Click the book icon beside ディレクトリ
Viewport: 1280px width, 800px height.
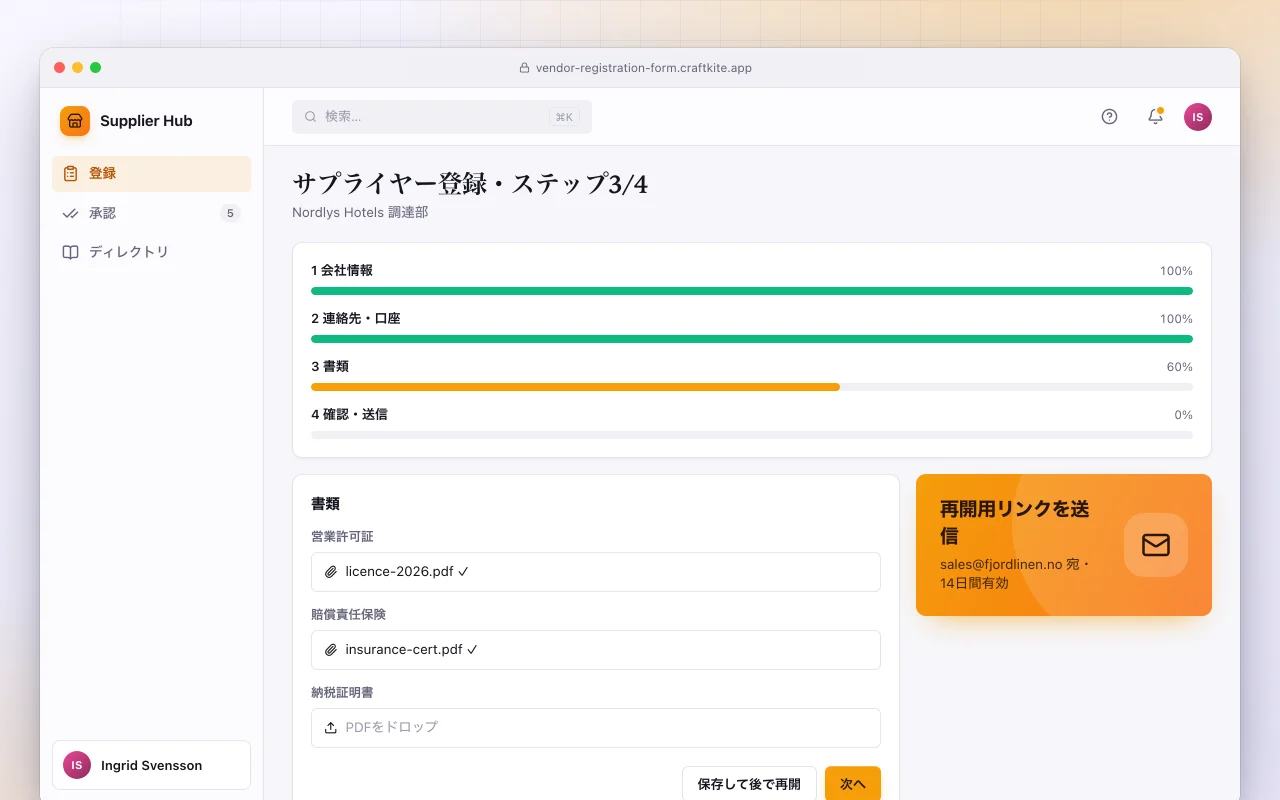click(x=70, y=252)
